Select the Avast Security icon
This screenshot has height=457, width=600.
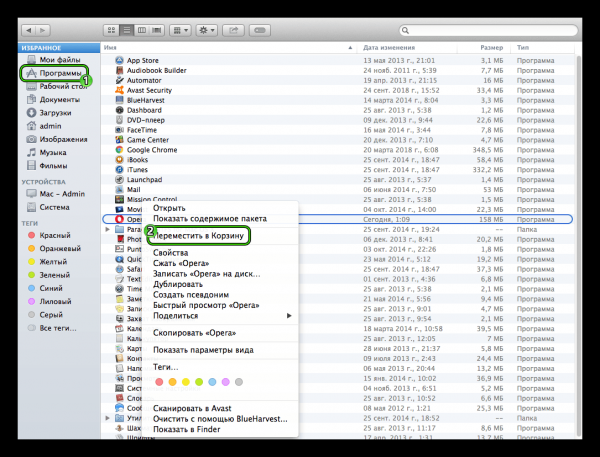click(119, 90)
